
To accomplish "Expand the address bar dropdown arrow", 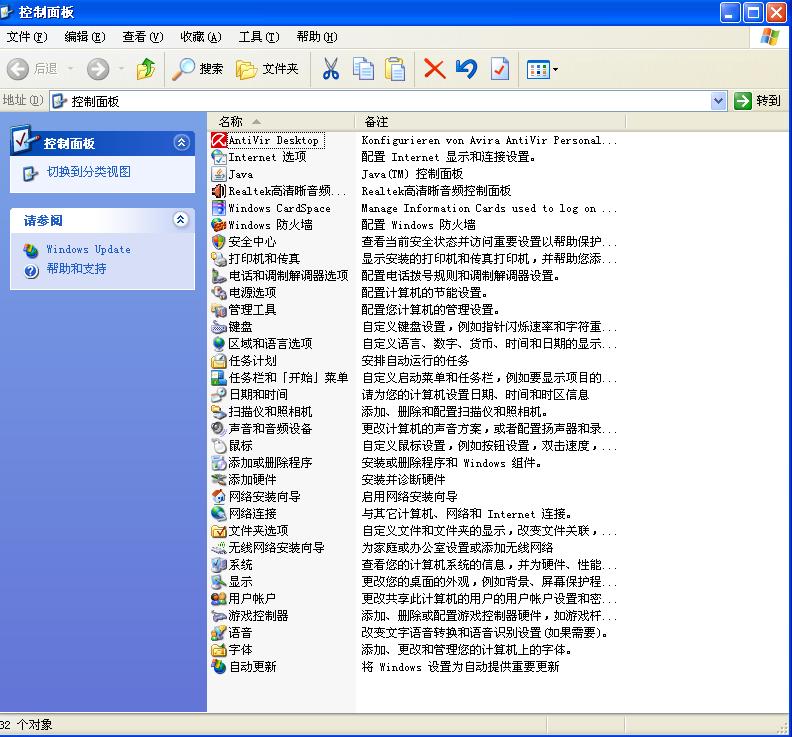I will pos(718,101).
